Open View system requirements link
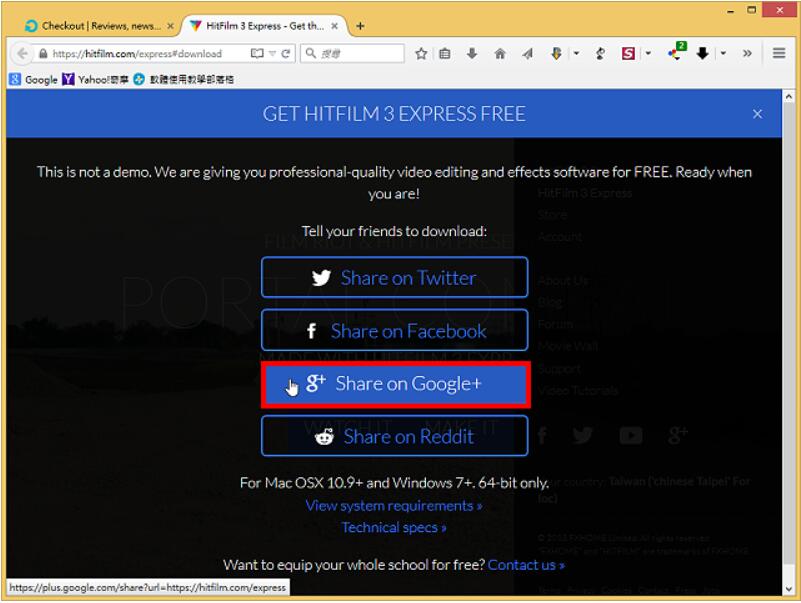The image size is (801, 603). 393,505
